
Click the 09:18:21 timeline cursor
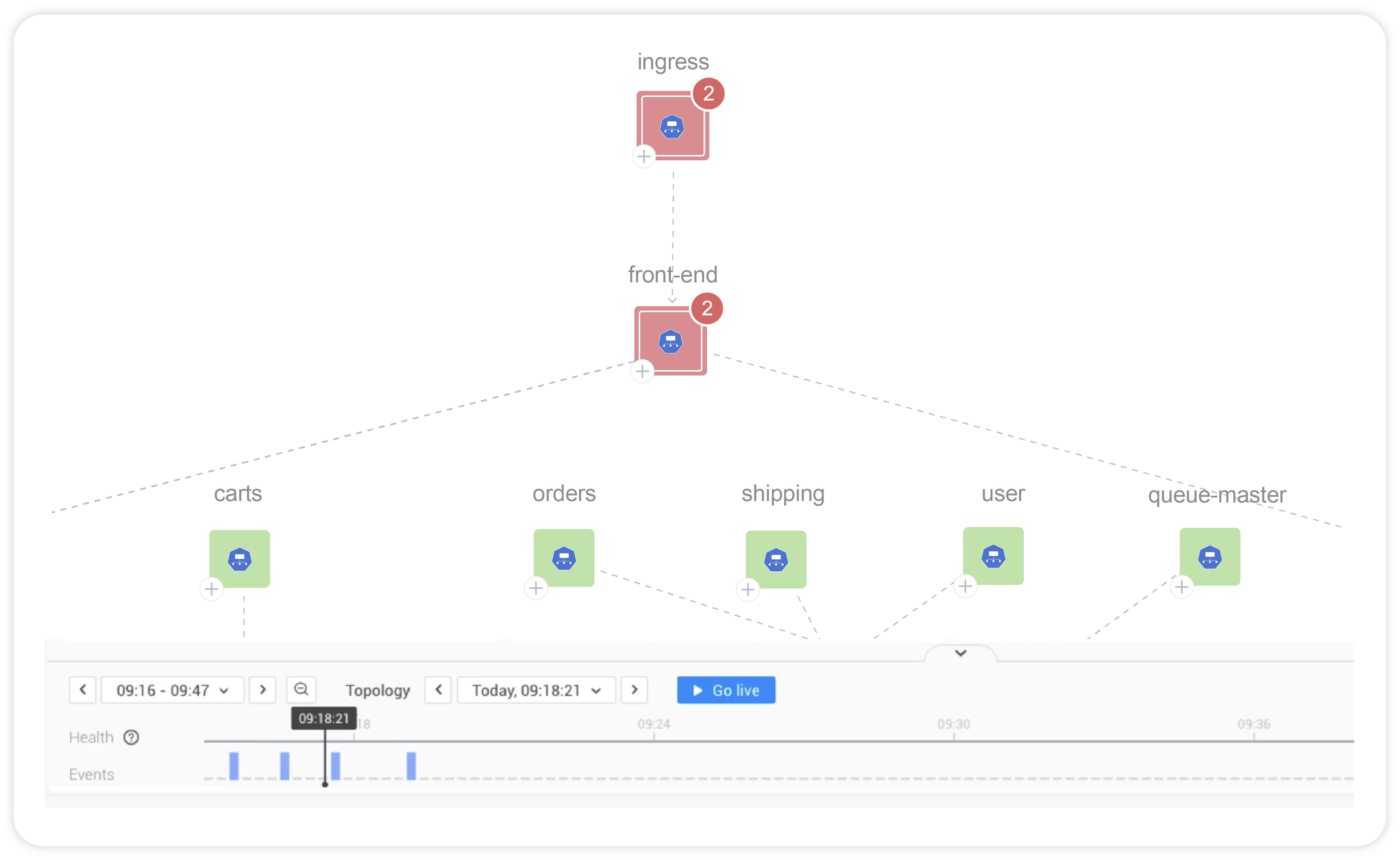click(x=324, y=718)
